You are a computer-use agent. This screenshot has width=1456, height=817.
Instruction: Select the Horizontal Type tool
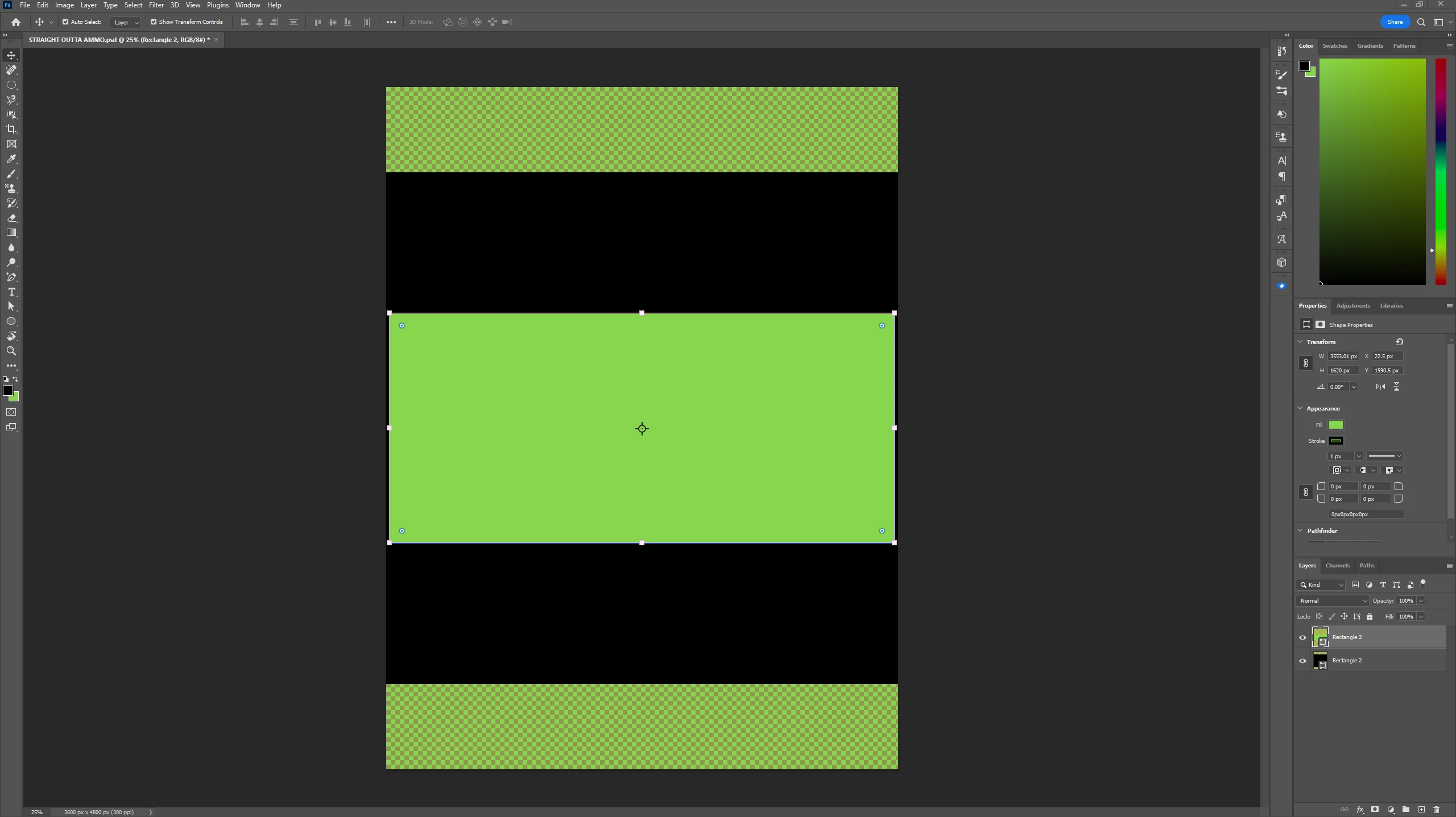click(11, 292)
